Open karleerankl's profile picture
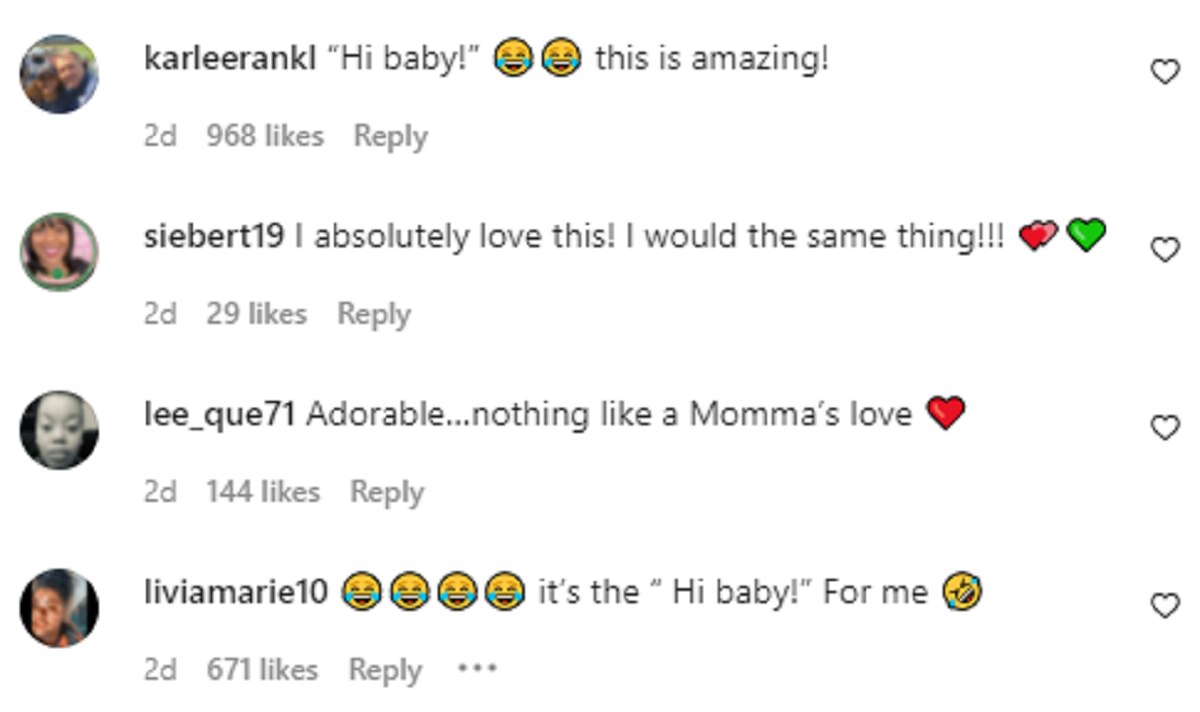1200x712 pixels. coord(60,74)
